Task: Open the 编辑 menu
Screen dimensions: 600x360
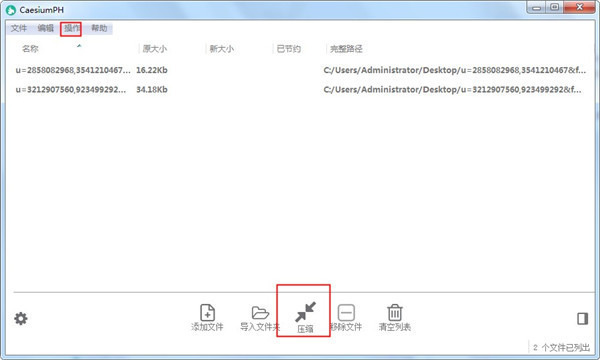Action: tap(46, 28)
